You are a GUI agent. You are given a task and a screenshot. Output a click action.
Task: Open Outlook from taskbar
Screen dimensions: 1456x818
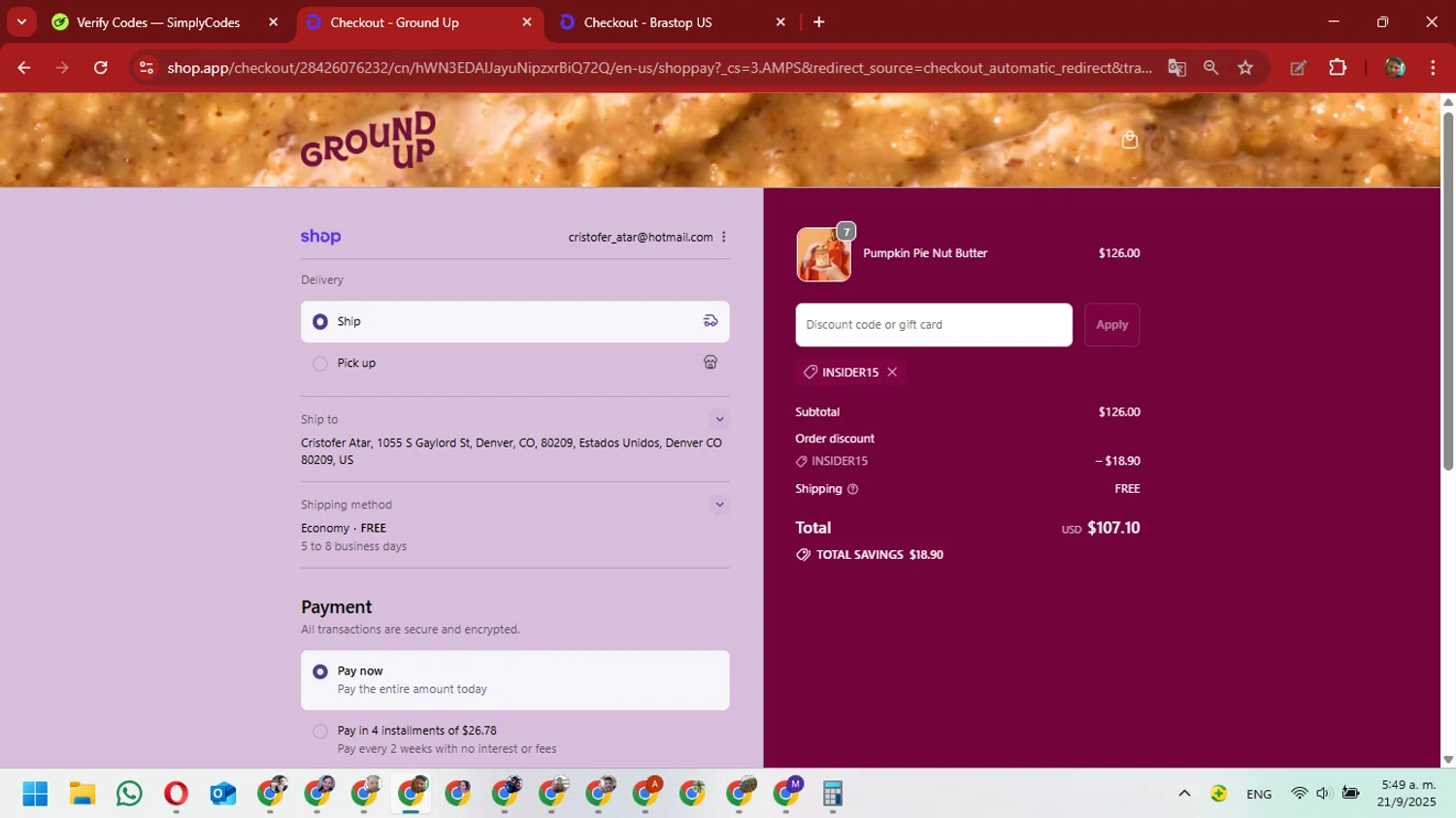point(223,794)
